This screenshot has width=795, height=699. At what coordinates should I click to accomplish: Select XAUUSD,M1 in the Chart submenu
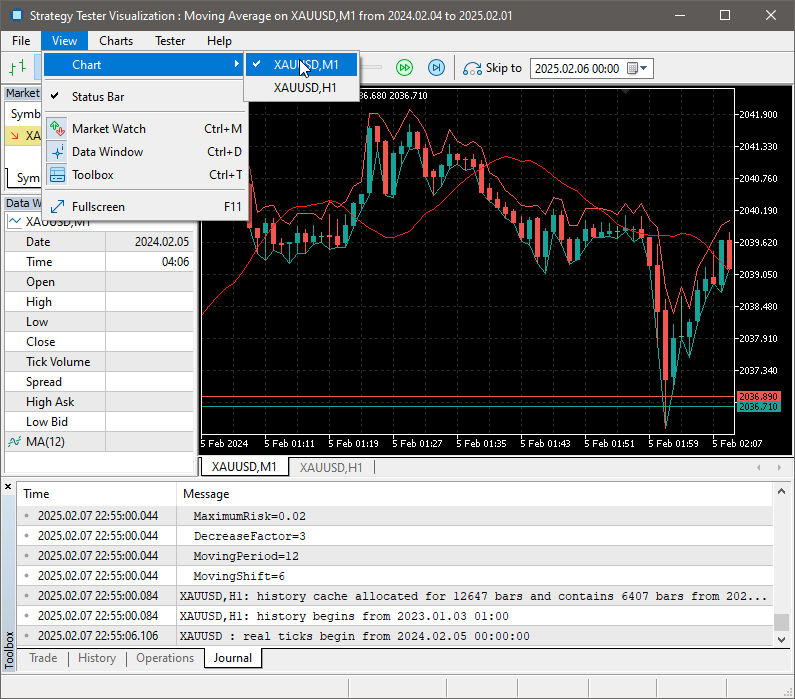[302, 65]
